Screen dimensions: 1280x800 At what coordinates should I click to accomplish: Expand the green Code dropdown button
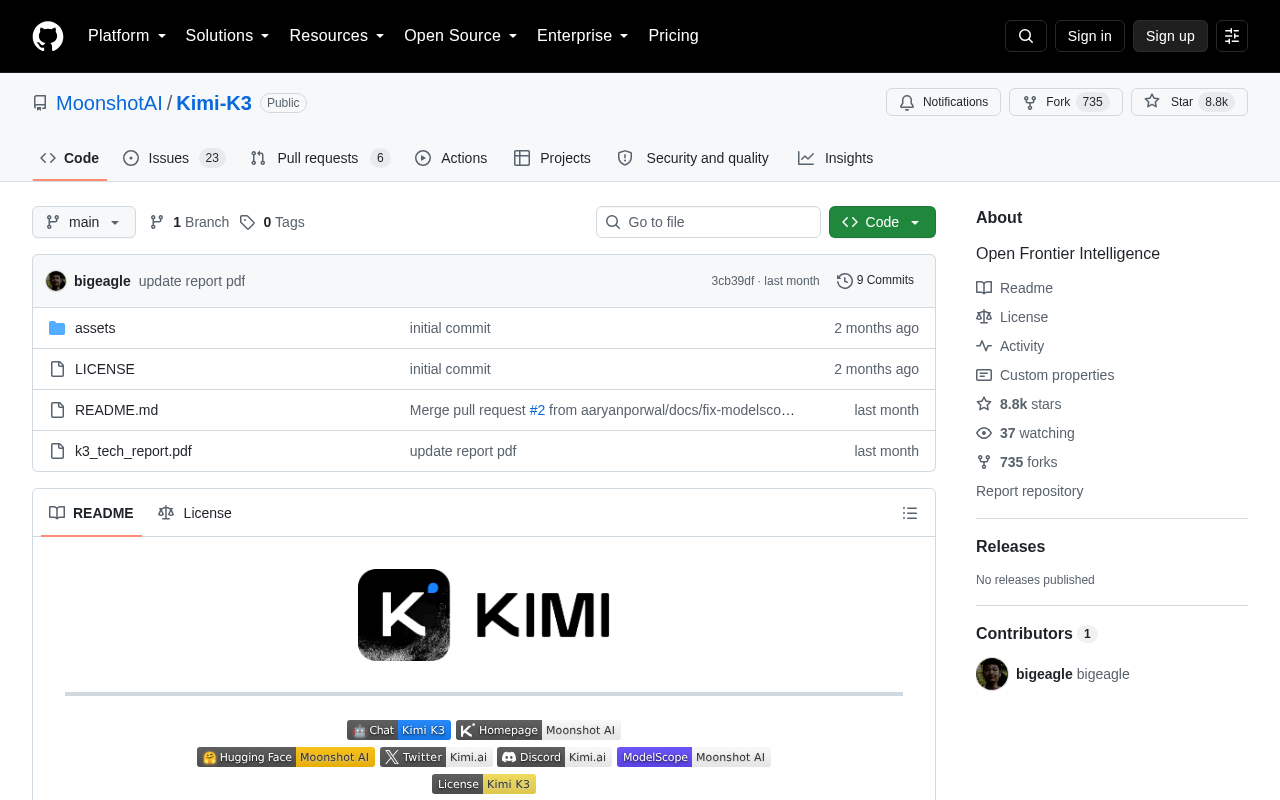point(882,222)
